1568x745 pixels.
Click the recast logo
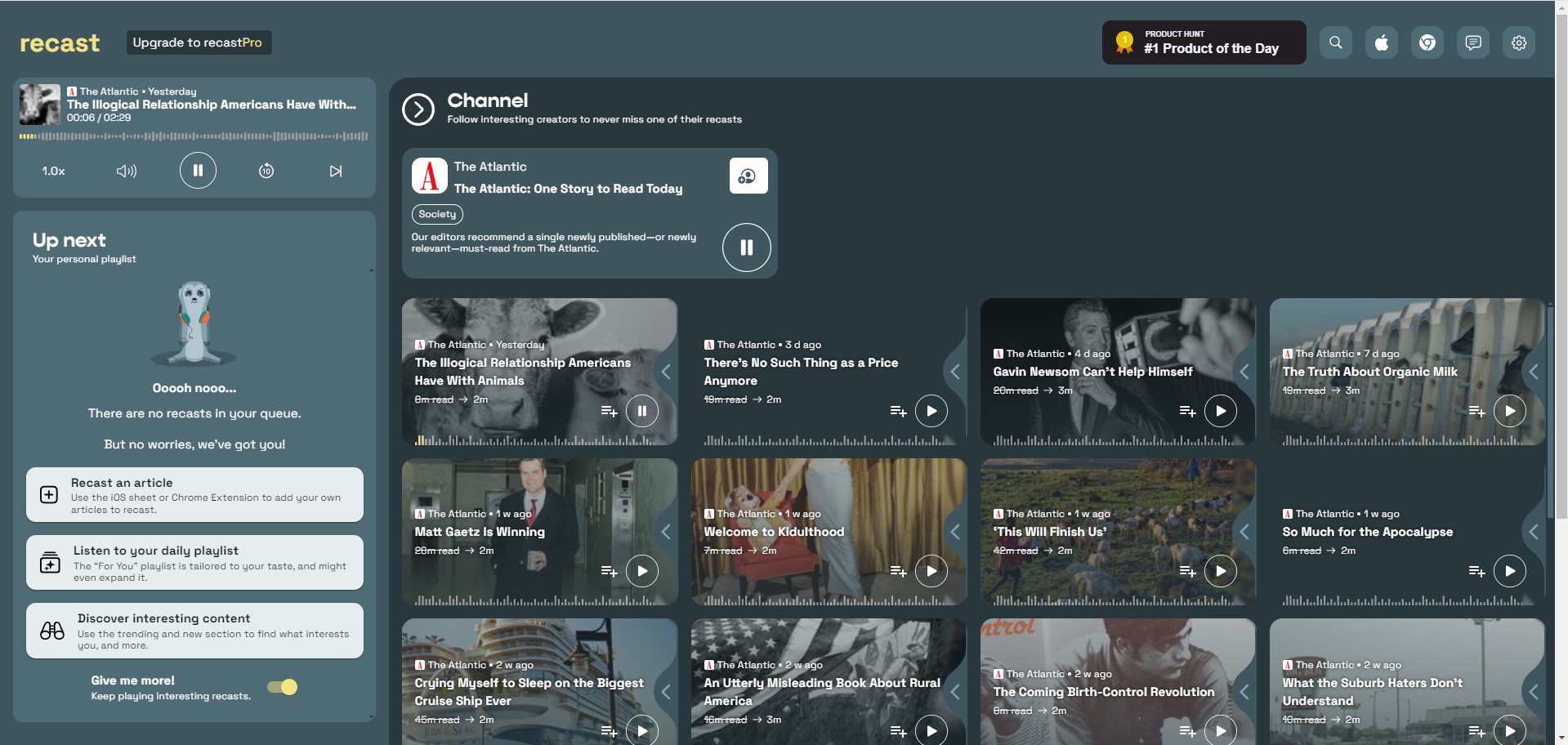60,42
